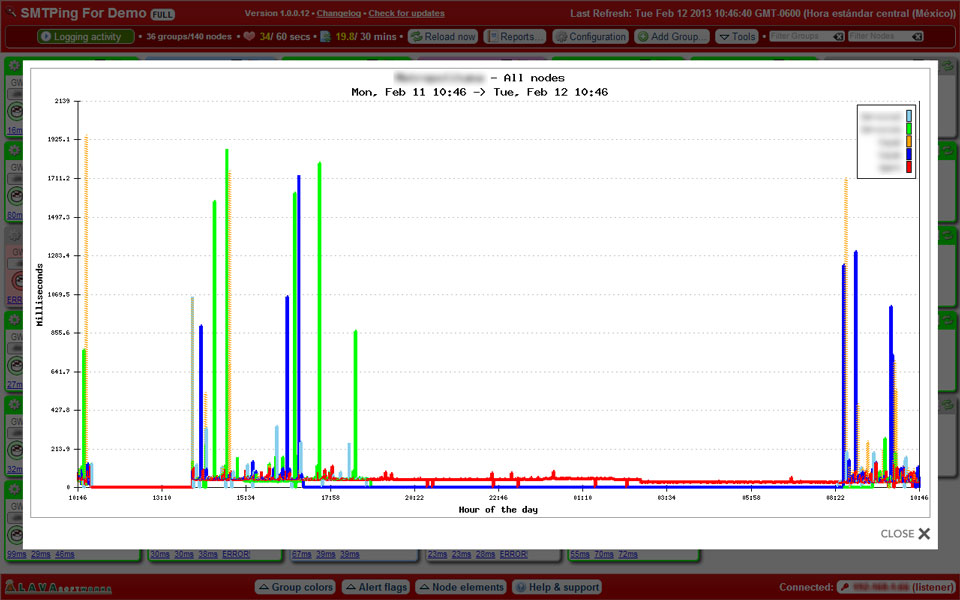
Task: Click the Reload now refresh icon
Action: click(416, 37)
